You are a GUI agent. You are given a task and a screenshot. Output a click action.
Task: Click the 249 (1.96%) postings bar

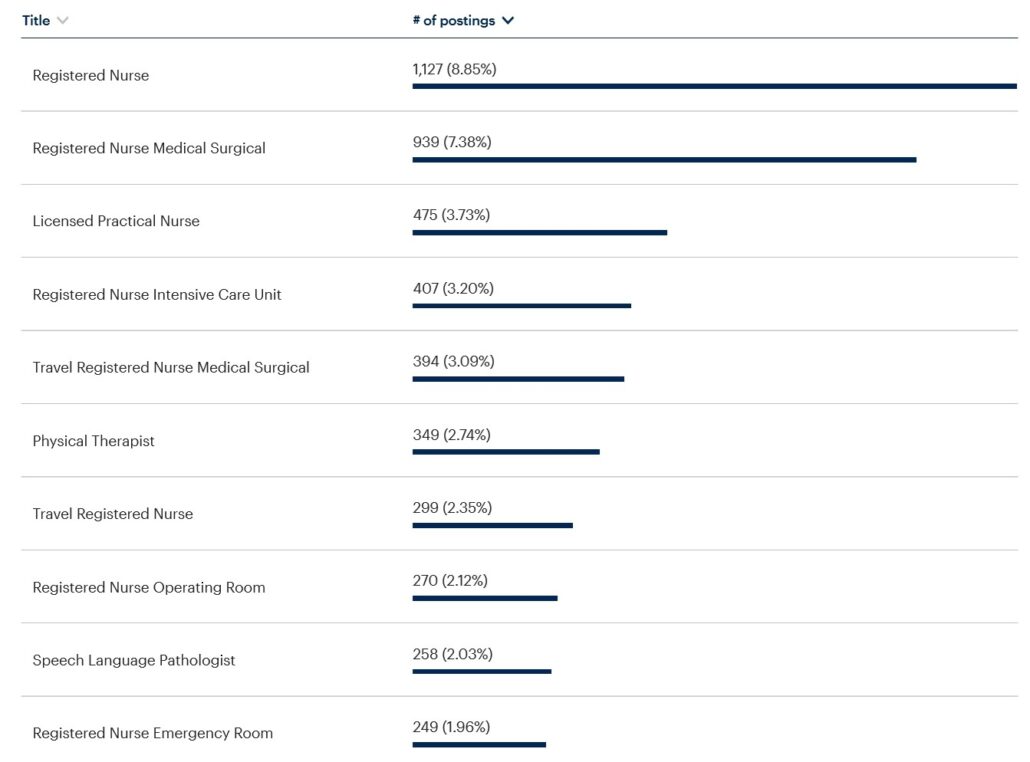(479, 744)
